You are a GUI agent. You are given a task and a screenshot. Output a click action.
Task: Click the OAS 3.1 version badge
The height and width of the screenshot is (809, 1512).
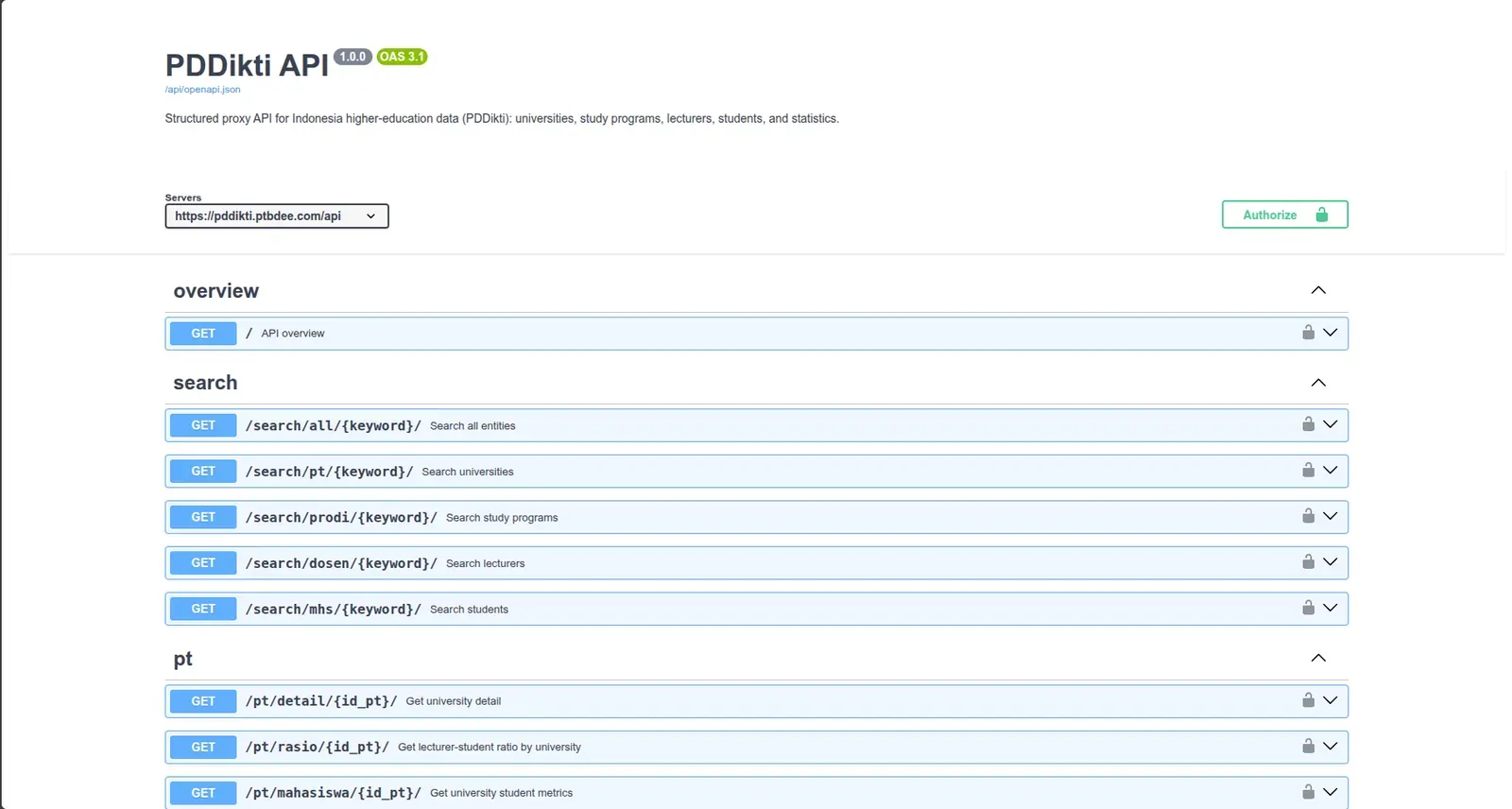tap(402, 57)
